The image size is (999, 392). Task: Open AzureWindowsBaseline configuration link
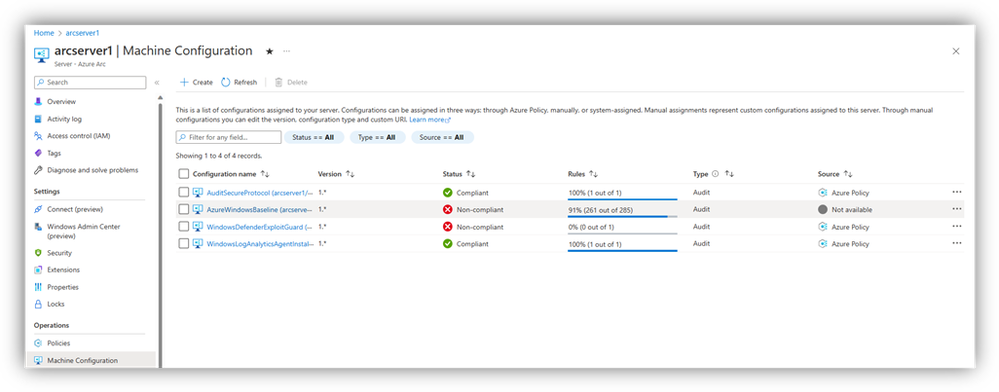tap(260, 210)
